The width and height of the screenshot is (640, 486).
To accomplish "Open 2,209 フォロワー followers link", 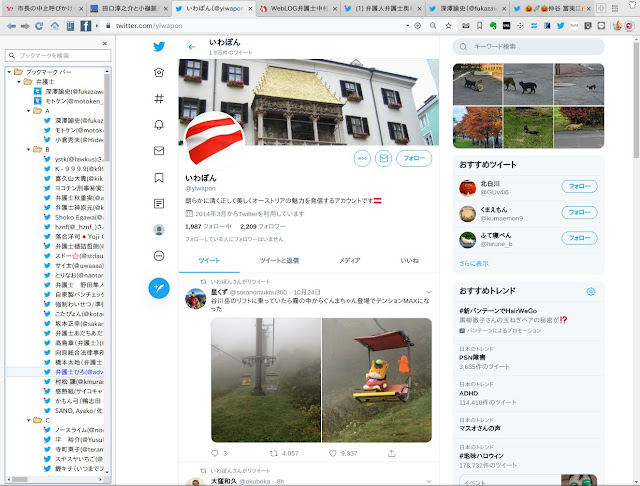I will pyautogui.click(x=263, y=226).
